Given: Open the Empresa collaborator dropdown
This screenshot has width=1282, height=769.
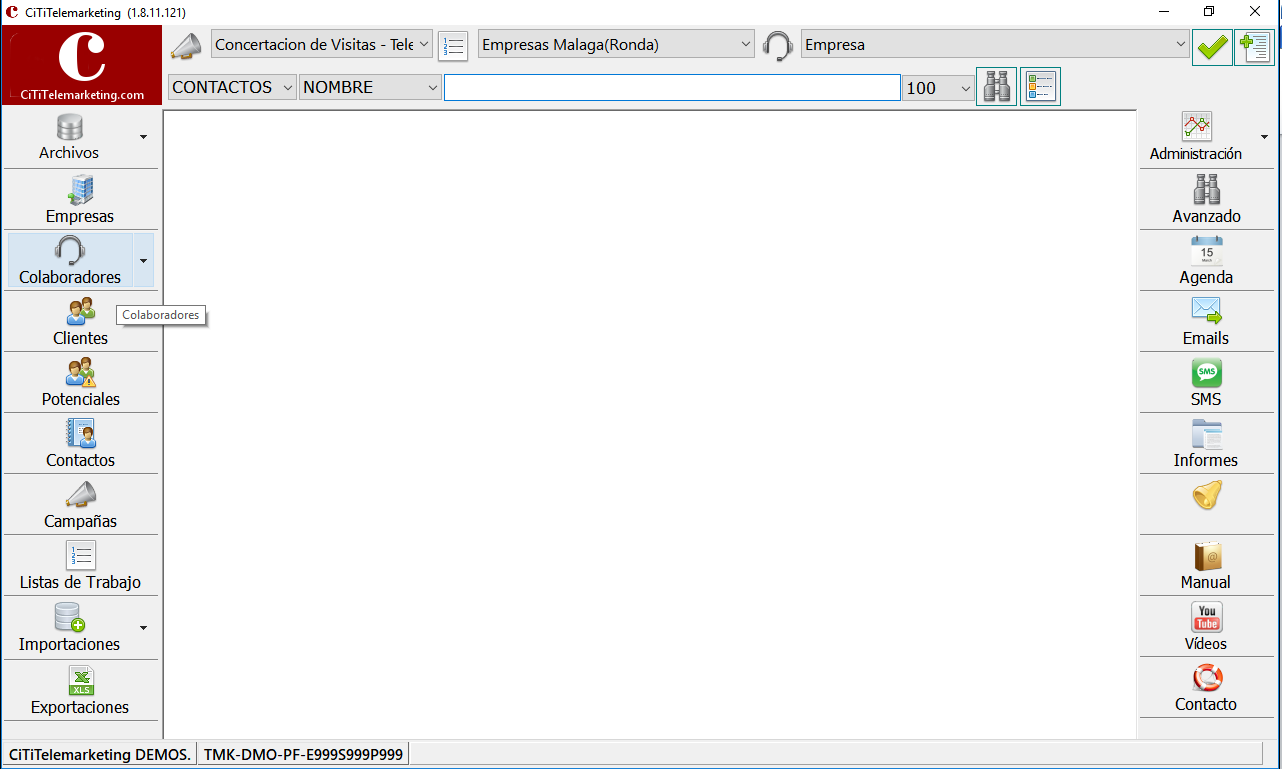Looking at the screenshot, I should [x=995, y=45].
